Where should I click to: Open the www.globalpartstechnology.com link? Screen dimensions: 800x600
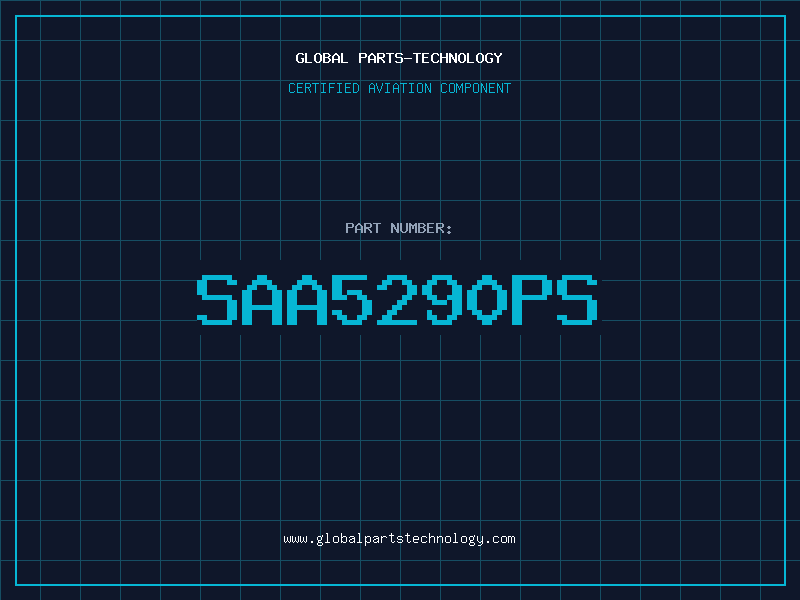tap(399, 539)
